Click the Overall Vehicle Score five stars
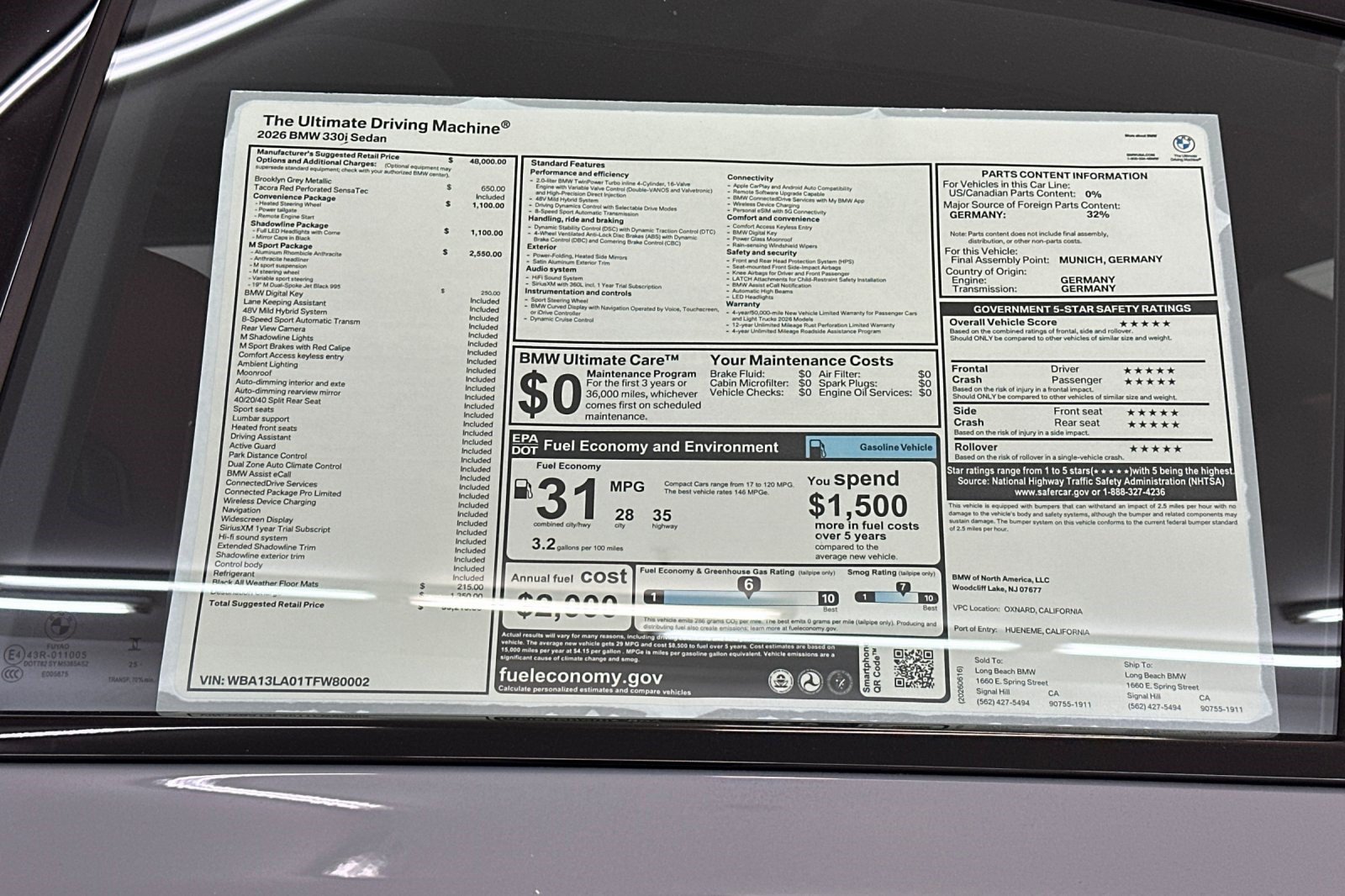Image resolution: width=1345 pixels, height=896 pixels. [1143, 324]
